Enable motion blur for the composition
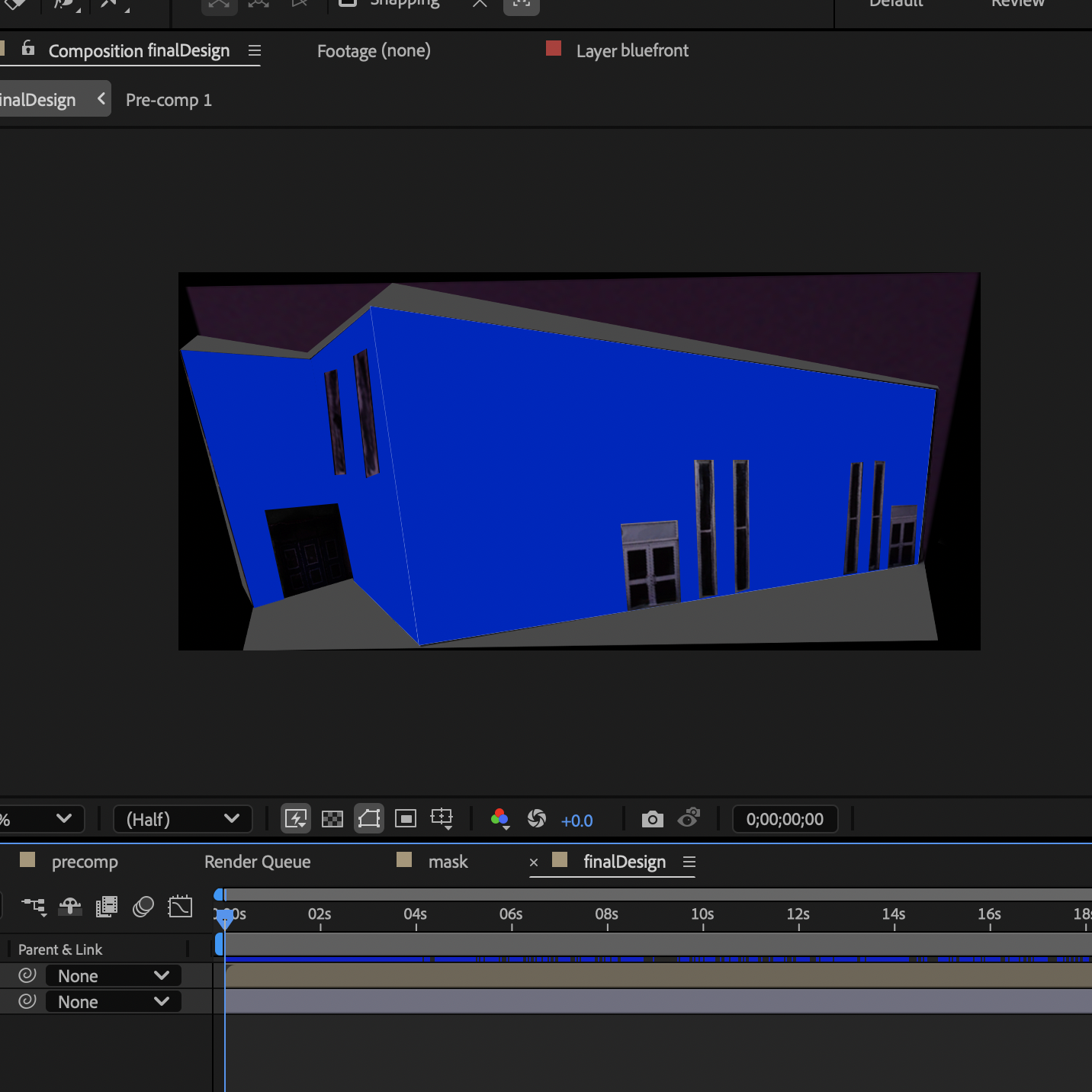This screenshot has width=1092, height=1092. (x=143, y=906)
